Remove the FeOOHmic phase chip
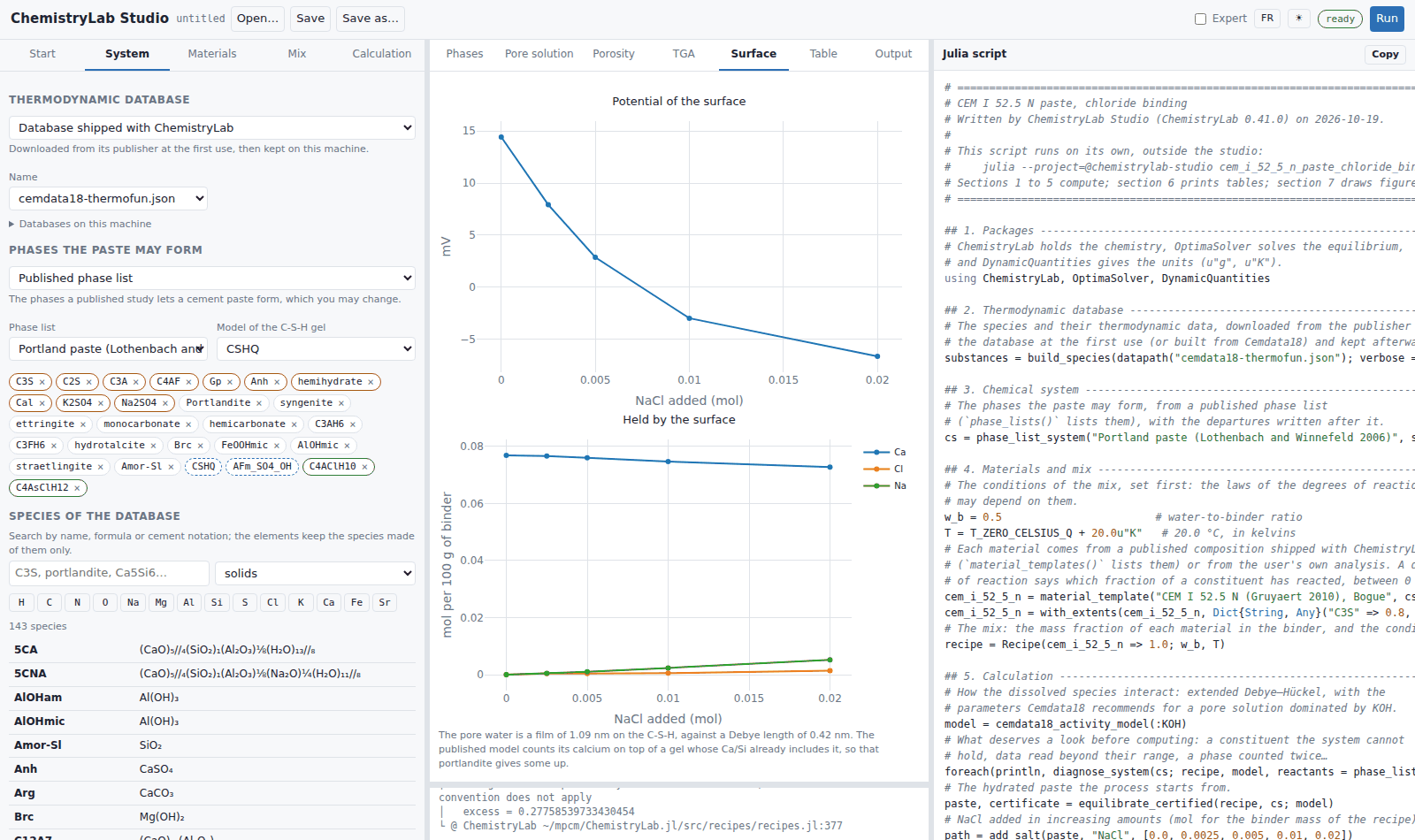This screenshot has width=1415, height=840. click(277, 446)
